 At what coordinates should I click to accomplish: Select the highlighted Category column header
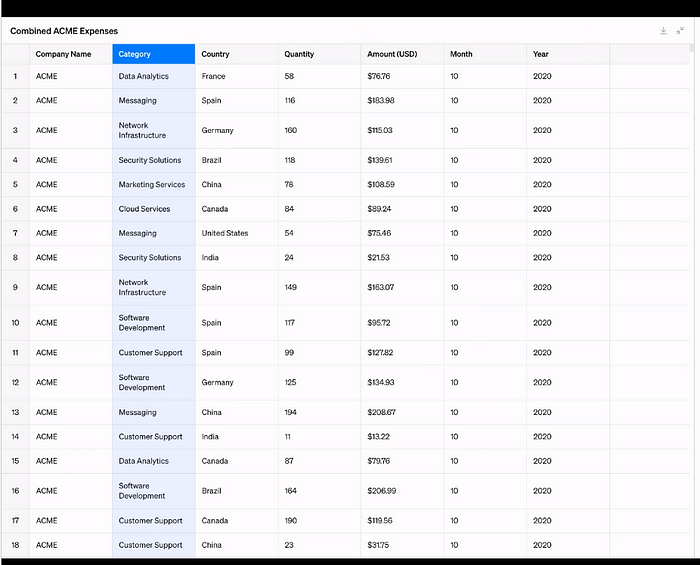click(x=154, y=54)
